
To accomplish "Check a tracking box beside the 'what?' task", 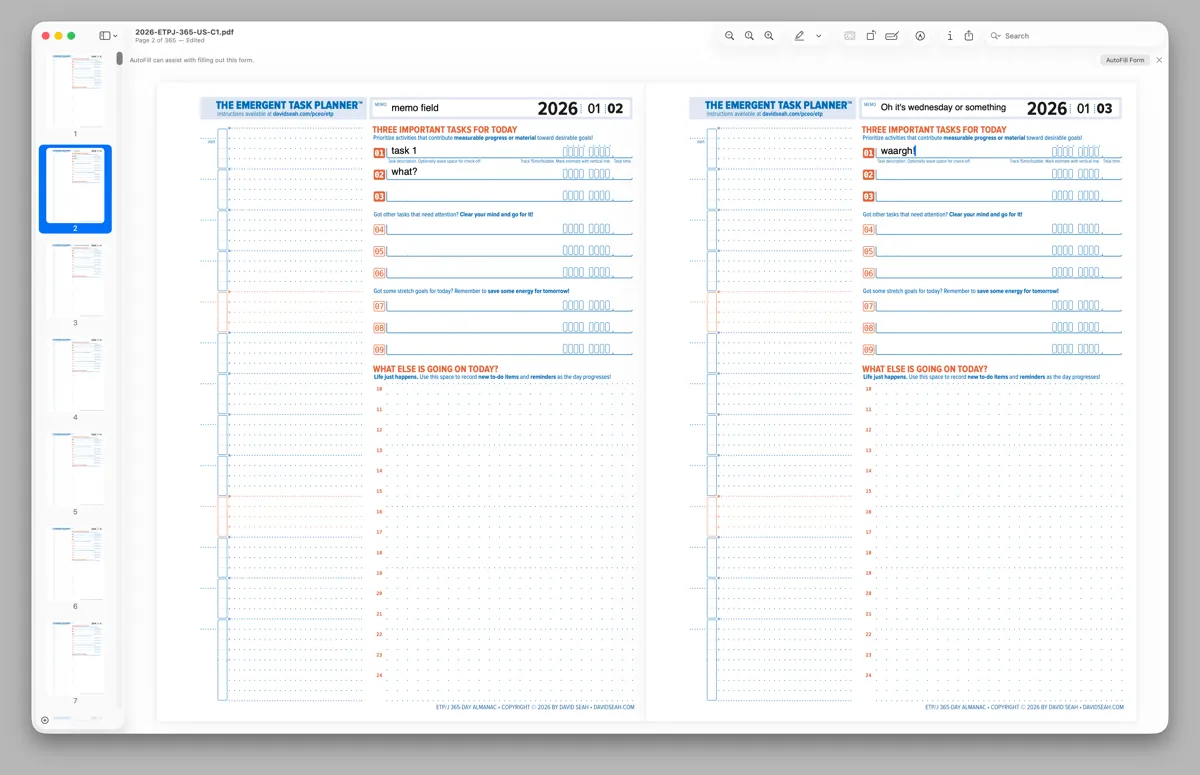I will (566, 174).
